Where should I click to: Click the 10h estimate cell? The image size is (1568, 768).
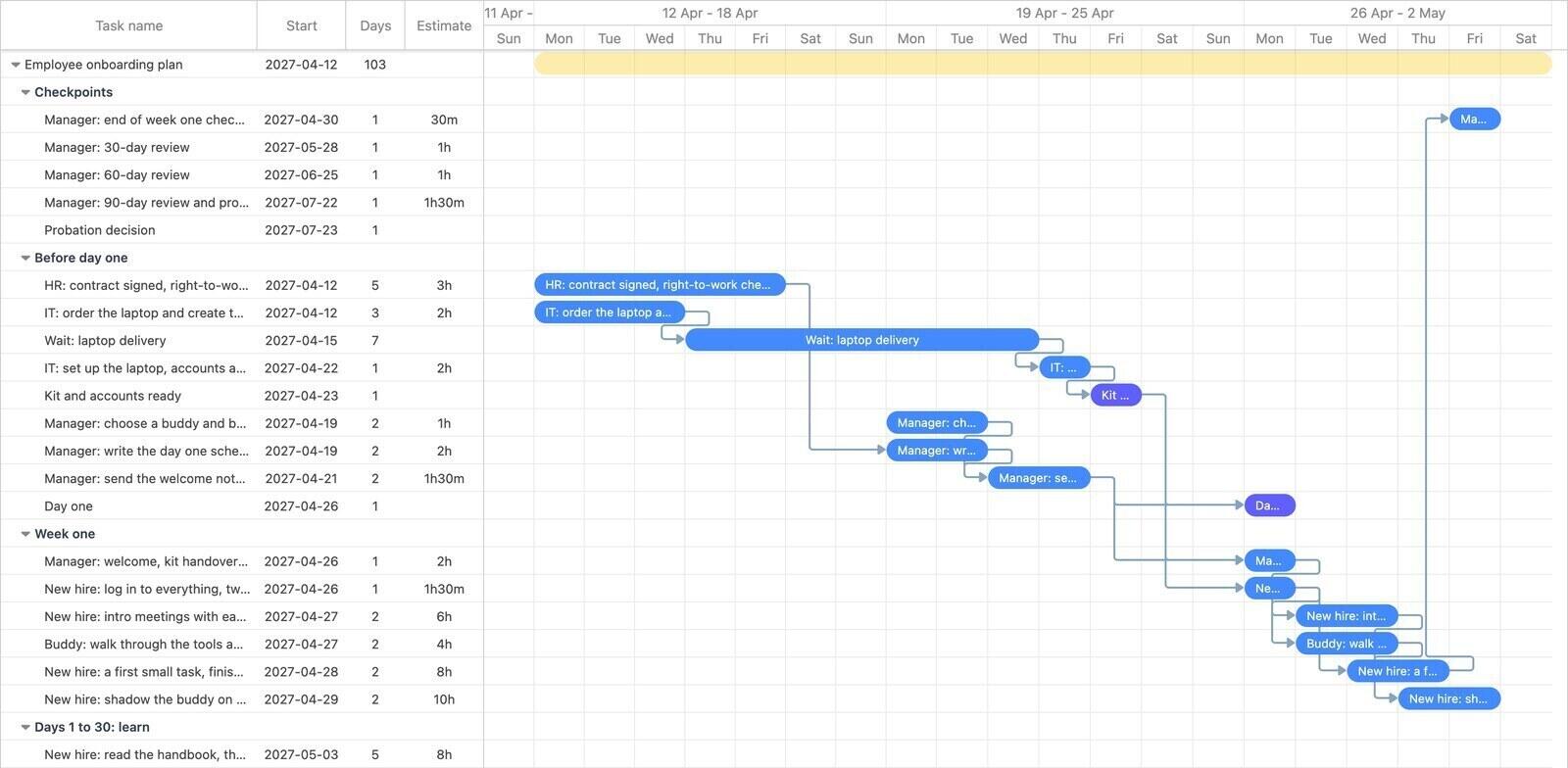[x=444, y=699]
